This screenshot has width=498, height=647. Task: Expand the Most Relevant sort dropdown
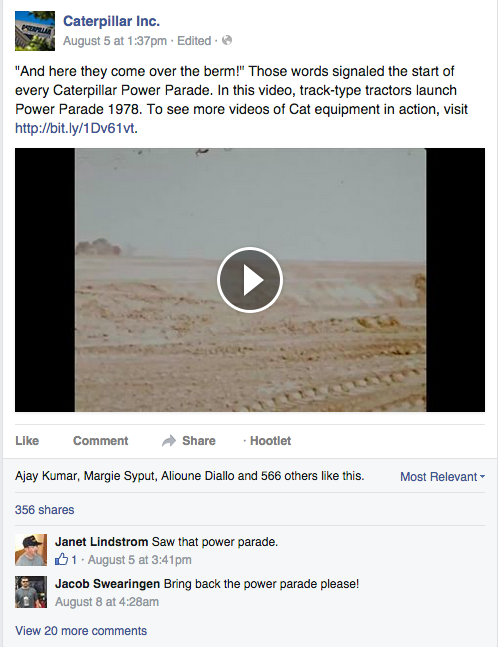pos(442,477)
